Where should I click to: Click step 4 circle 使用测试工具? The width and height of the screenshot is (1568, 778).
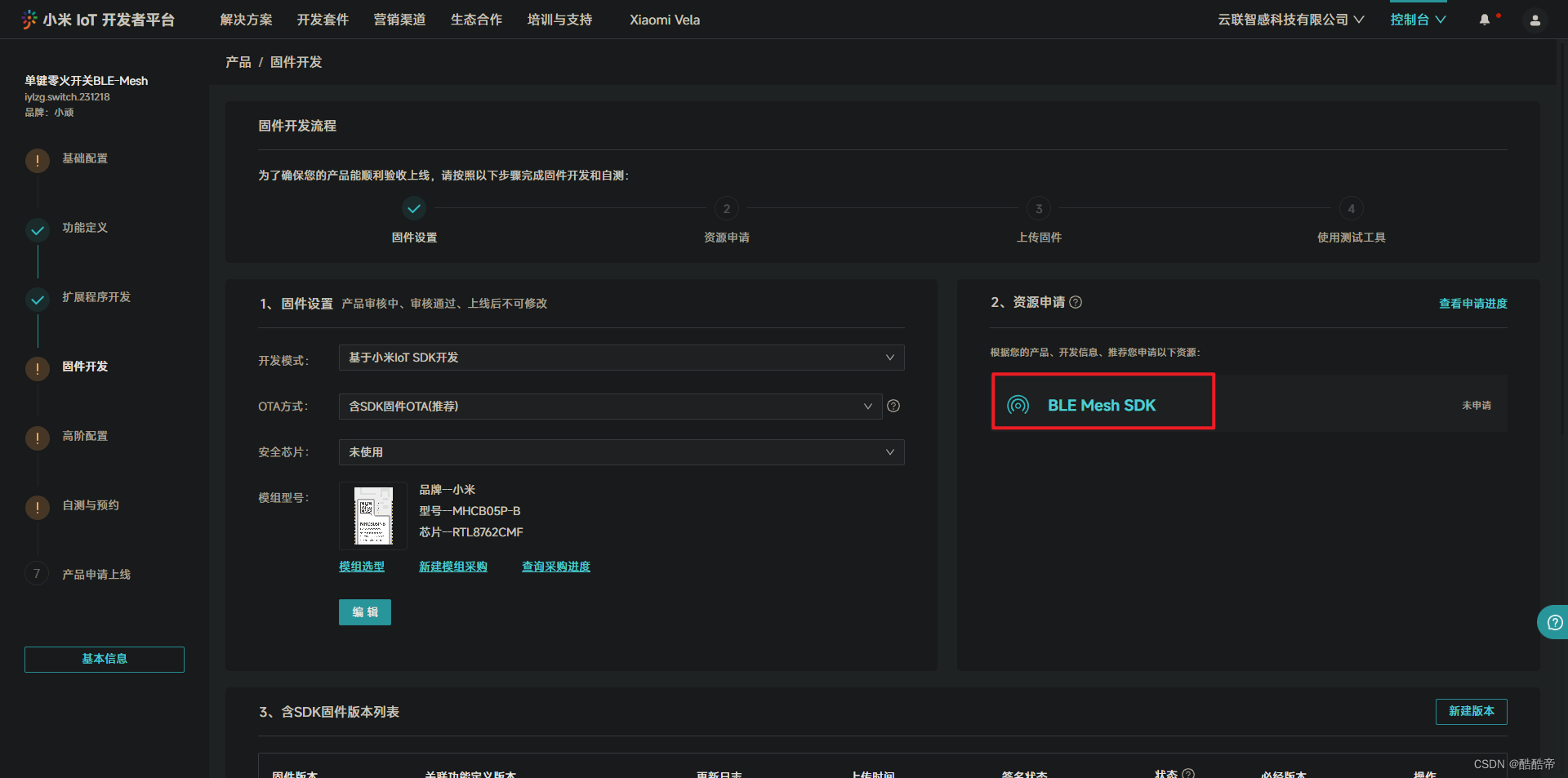click(x=1352, y=209)
